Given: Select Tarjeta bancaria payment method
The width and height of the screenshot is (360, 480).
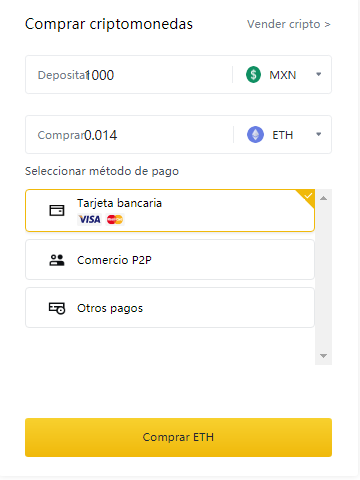Looking at the screenshot, I should pyautogui.click(x=170, y=211).
